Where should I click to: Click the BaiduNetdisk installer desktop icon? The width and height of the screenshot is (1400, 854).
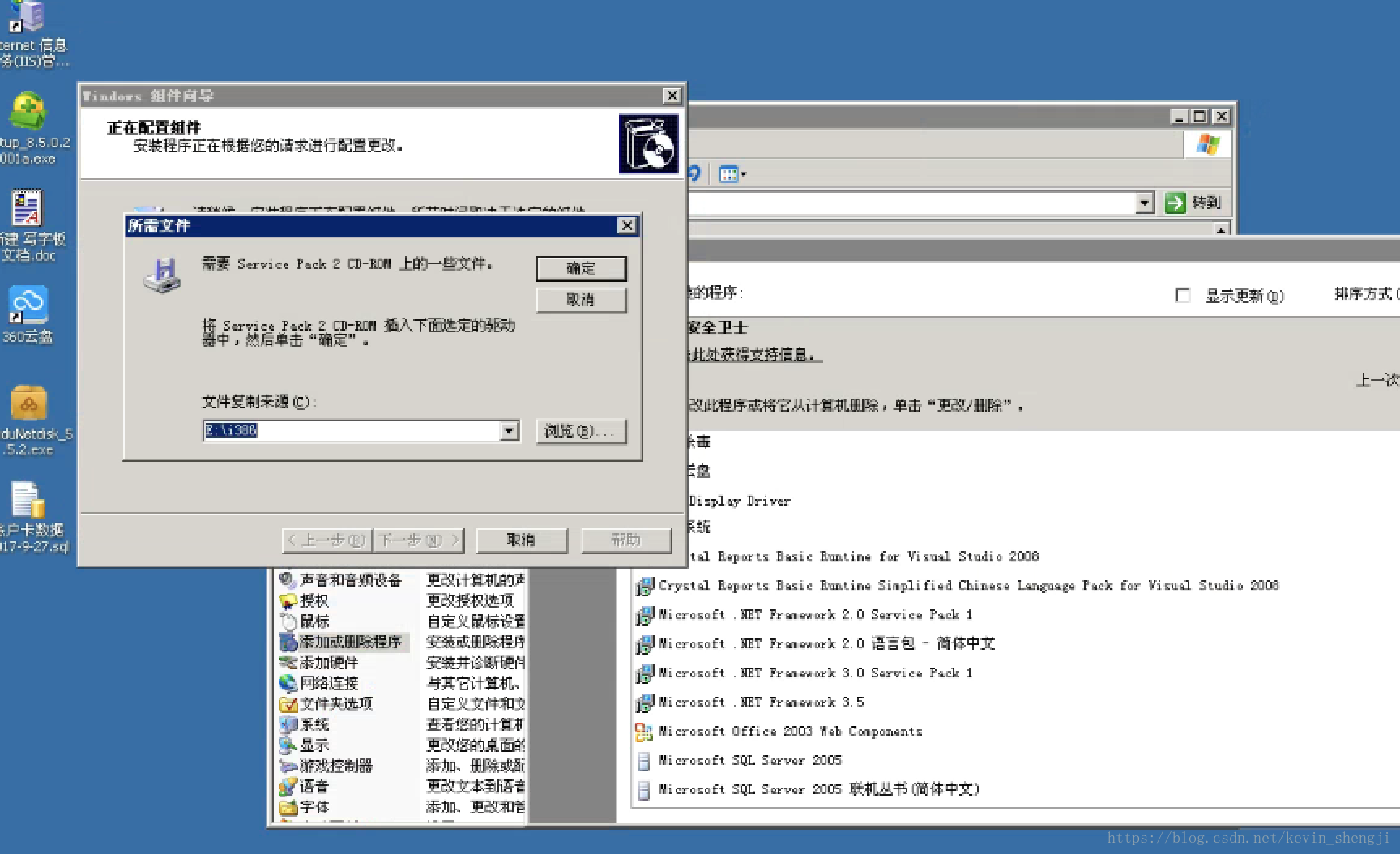pyautogui.click(x=32, y=420)
